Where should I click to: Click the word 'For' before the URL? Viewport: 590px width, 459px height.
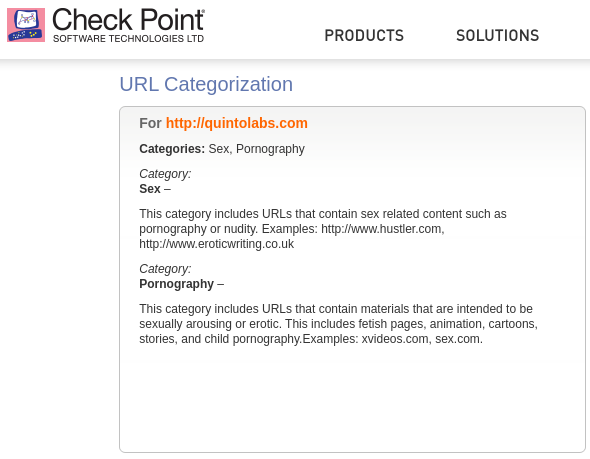150,123
